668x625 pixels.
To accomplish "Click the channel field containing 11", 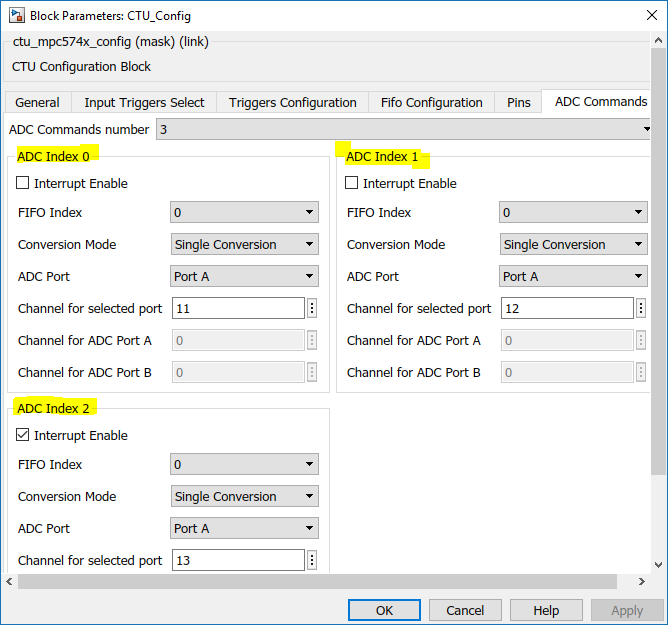I will (x=238, y=308).
